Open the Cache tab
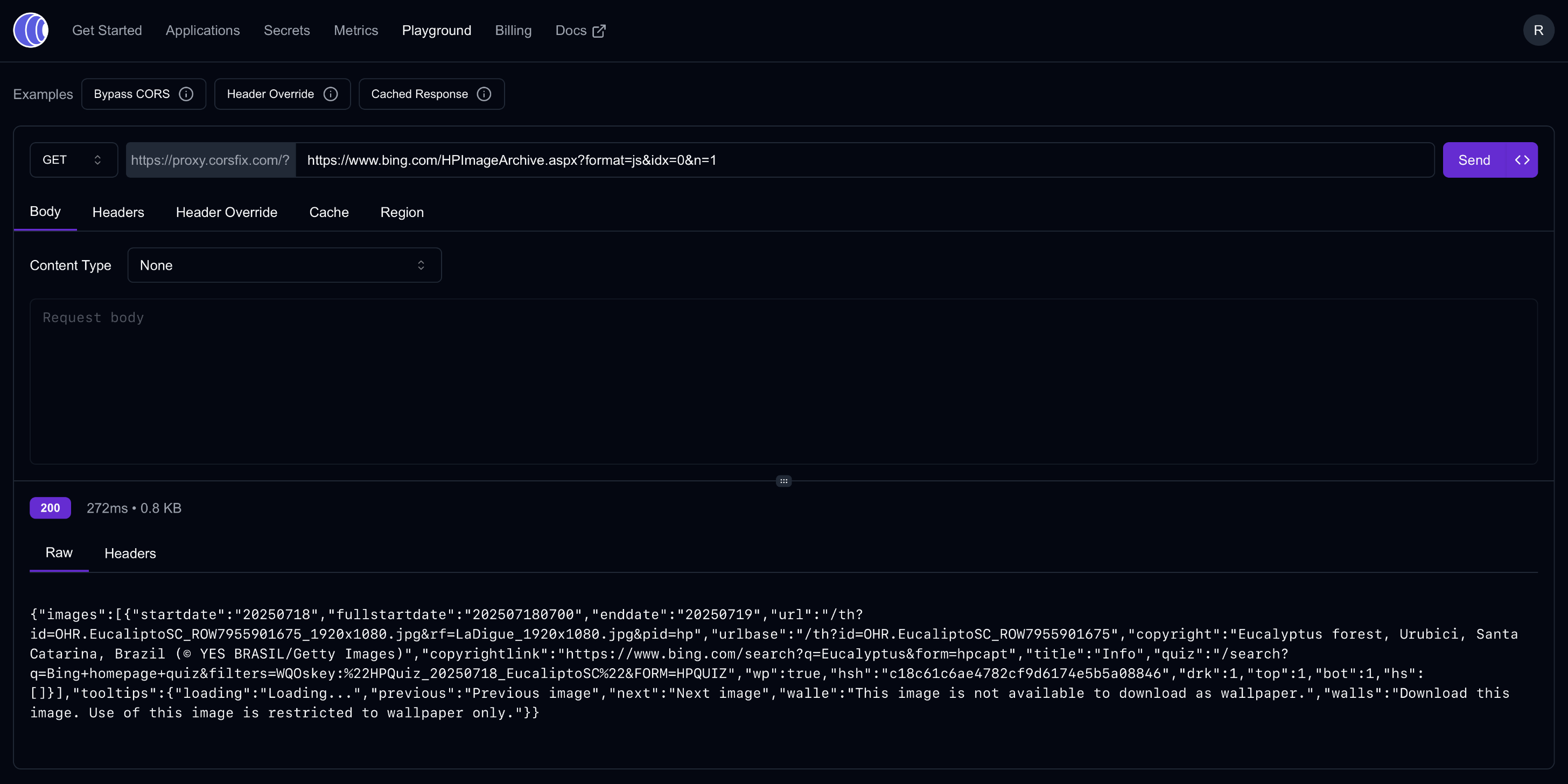The width and height of the screenshot is (1568, 784). click(x=328, y=213)
